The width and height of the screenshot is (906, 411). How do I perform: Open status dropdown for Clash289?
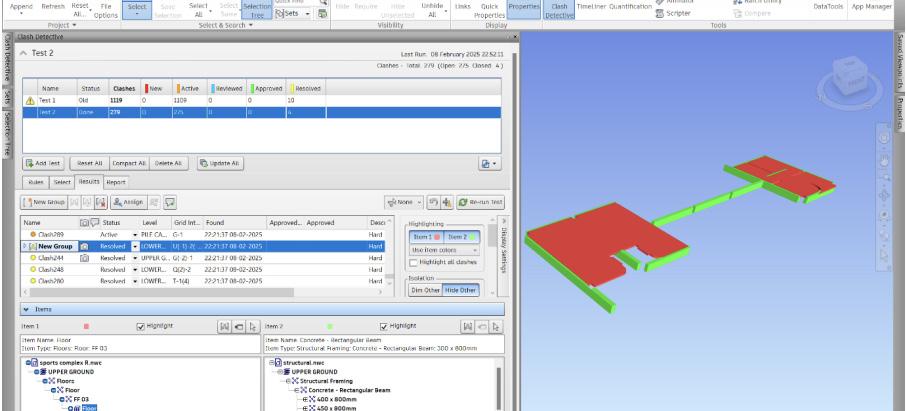pyautogui.click(x=135, y=235)
